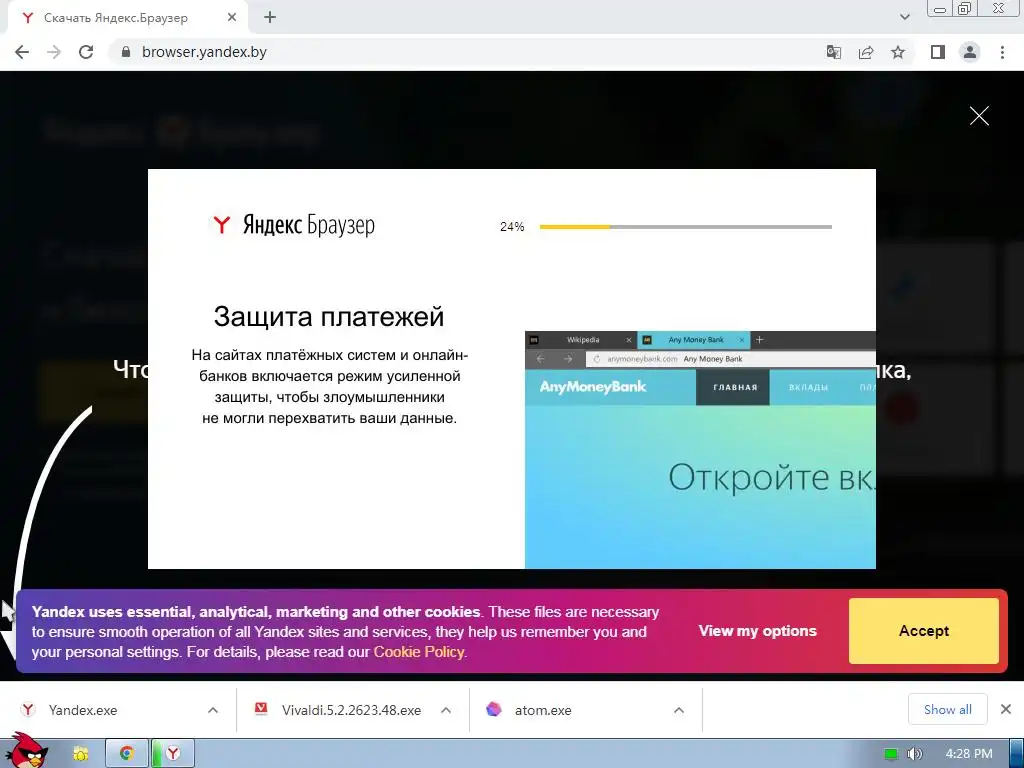The height and width of the screenshot is (768, 1024).
Task: Click the AnyMoneyBank preview image
Action: tap(700, 450)
